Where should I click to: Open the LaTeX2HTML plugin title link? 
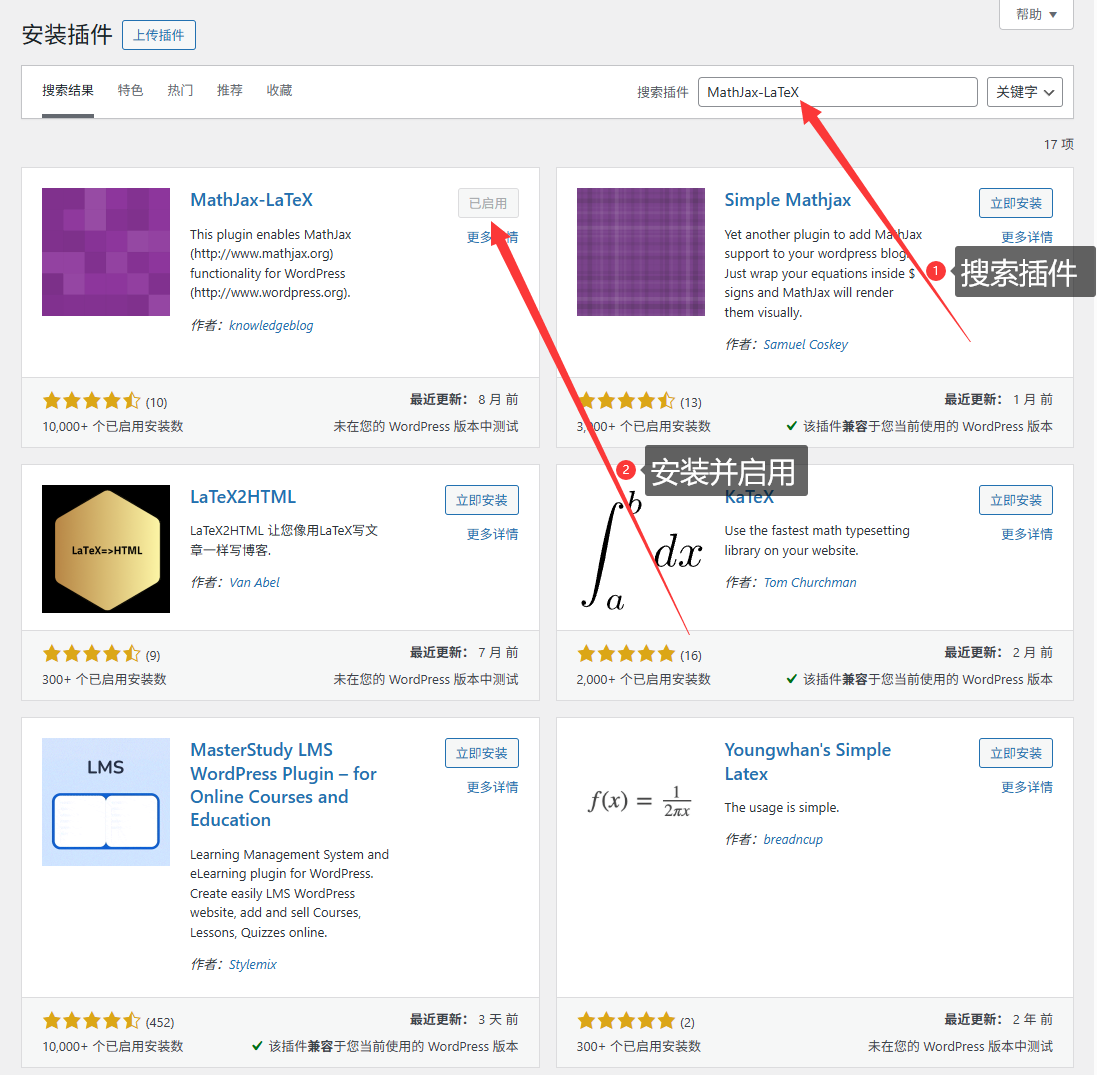point(243,497)
